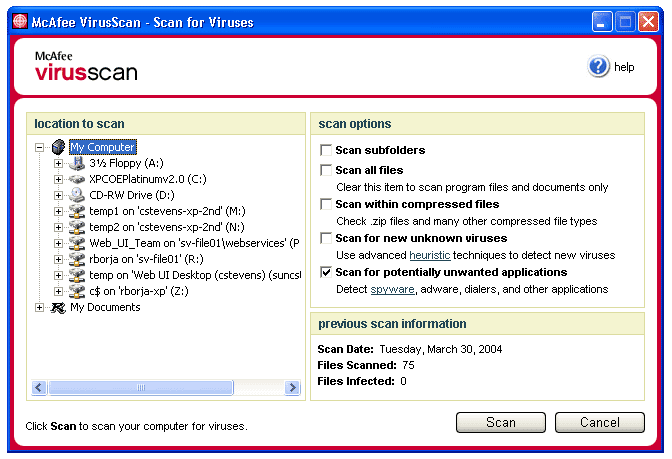Click the rborja network drive icon
Image resolution: width=672 pixels, height=459 pixels.
[x=77, y=259]
